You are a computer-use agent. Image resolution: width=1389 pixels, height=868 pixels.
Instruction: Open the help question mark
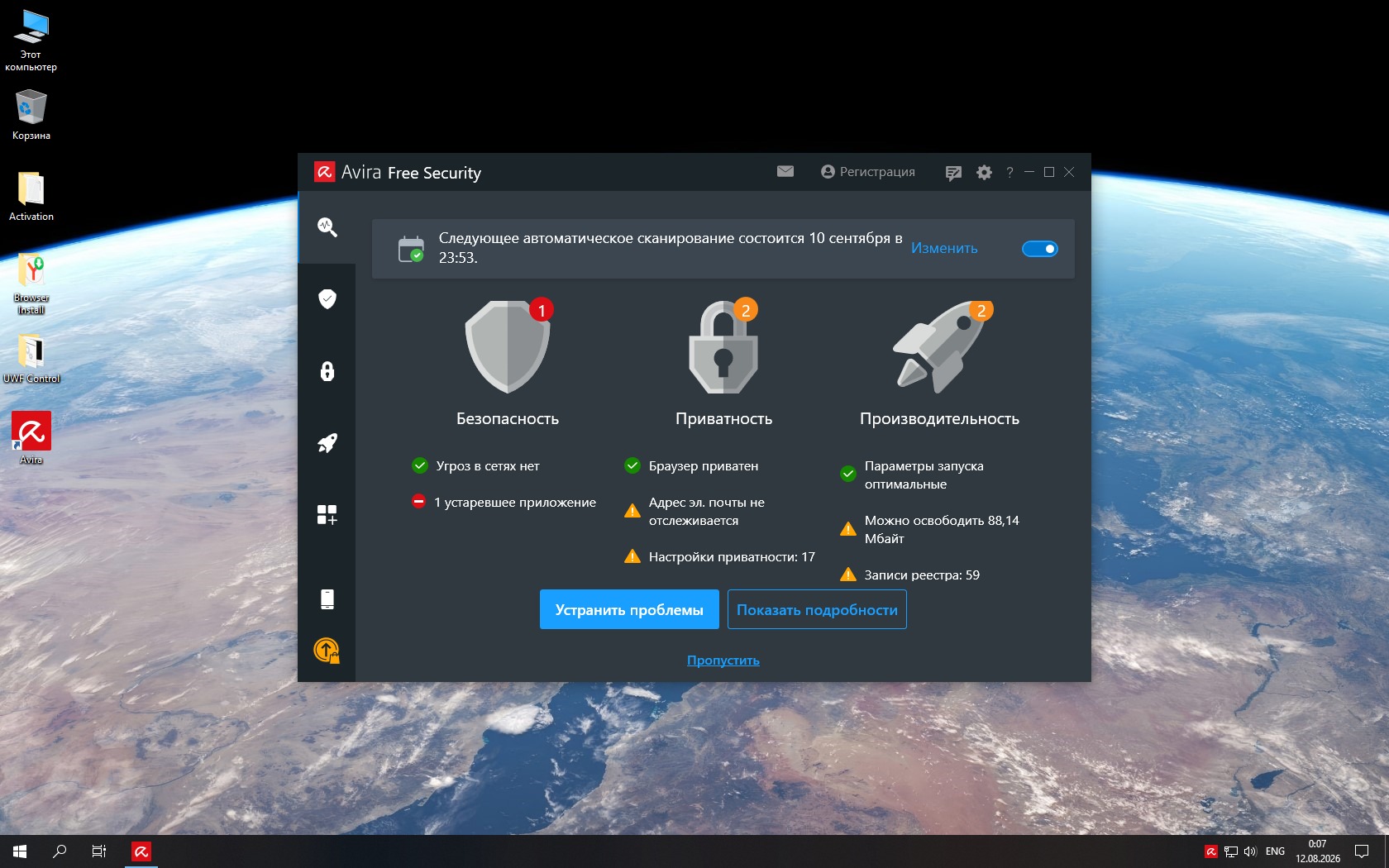1010,172
